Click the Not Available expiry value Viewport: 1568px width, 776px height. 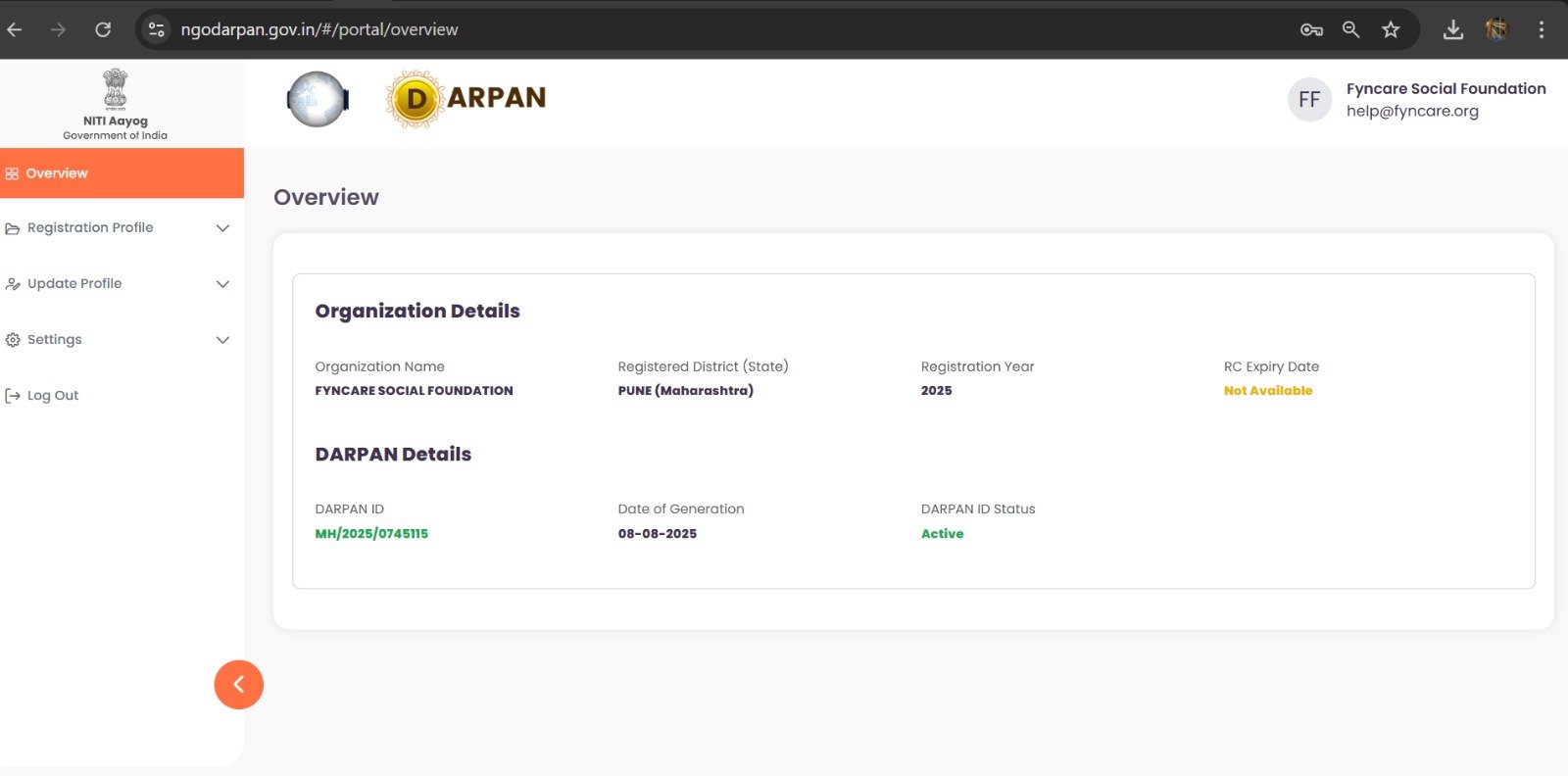[1267, 391]
